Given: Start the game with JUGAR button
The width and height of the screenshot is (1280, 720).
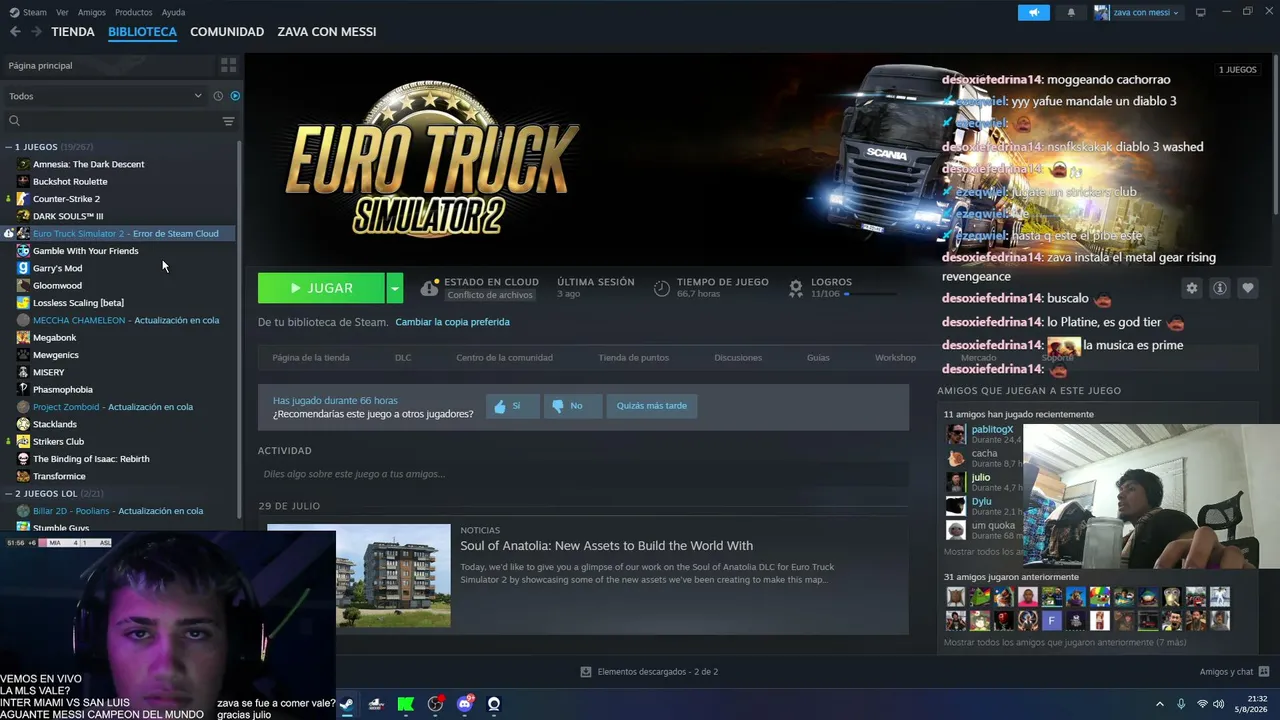Looking at the screenshot, I should click(321, 288).
